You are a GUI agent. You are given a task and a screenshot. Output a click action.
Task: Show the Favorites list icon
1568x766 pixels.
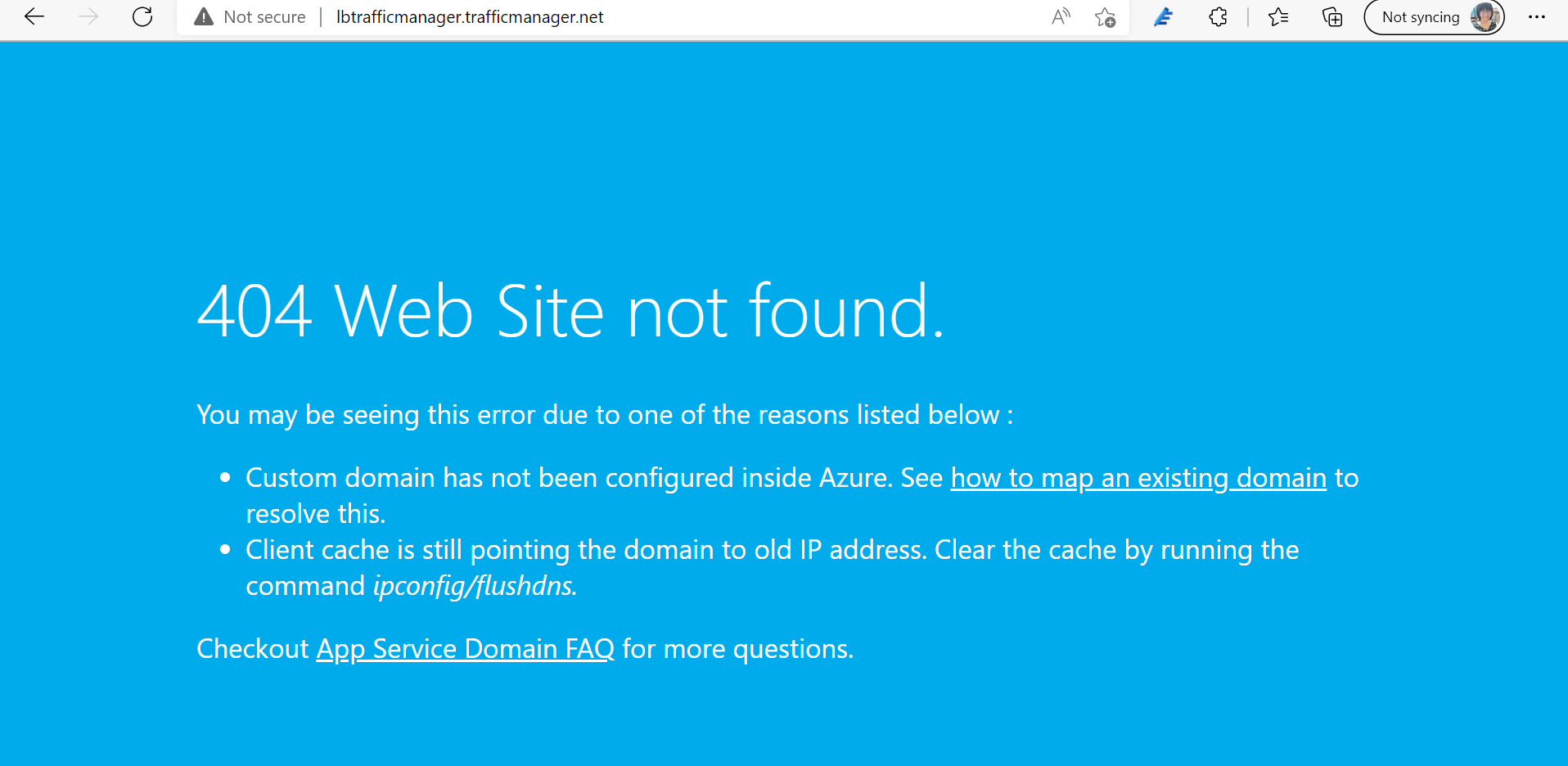click(x=1278, y=16)
